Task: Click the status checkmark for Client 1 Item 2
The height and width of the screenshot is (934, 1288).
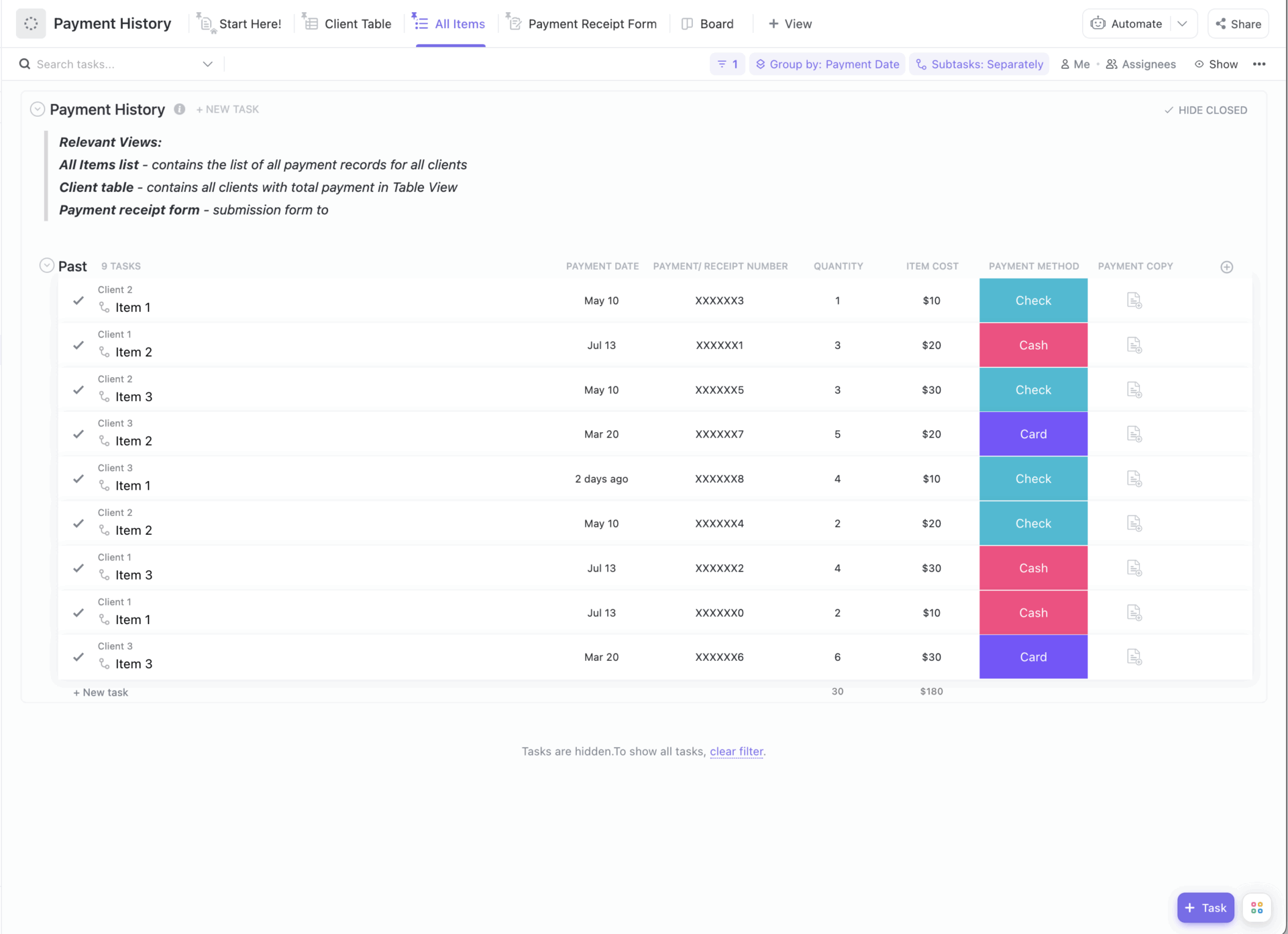Action: tap(78, 345)
